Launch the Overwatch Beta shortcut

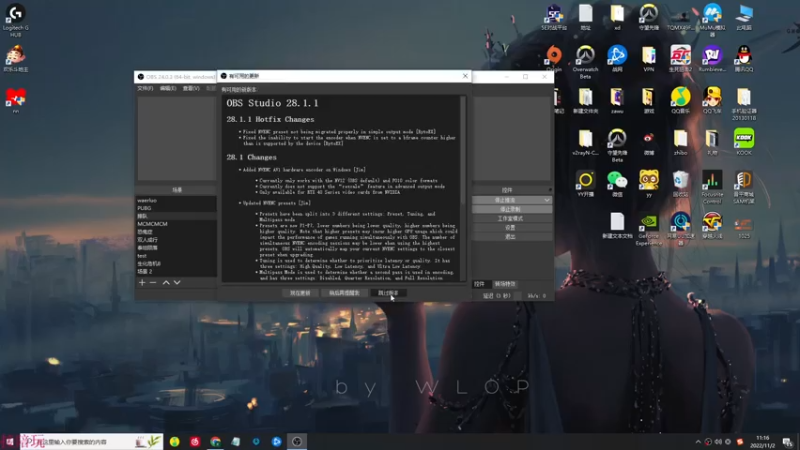(585, 62)
